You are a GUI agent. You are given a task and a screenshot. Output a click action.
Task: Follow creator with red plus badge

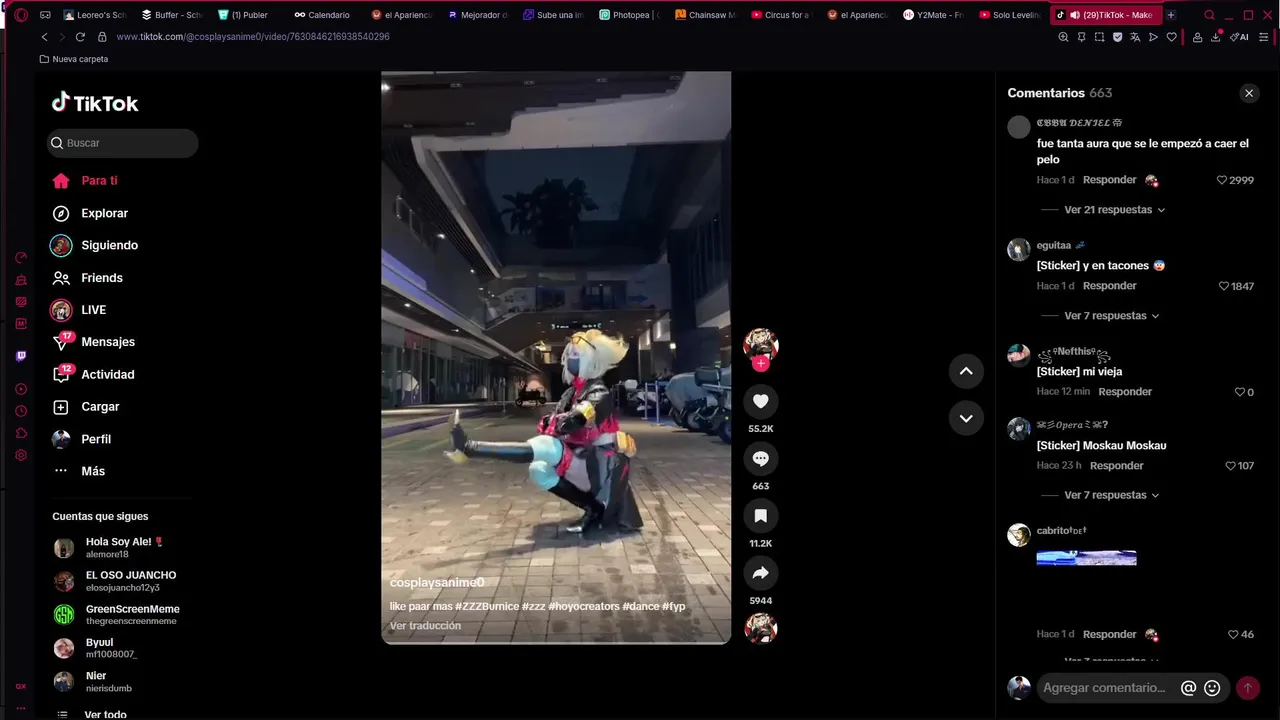coord(761,364)
